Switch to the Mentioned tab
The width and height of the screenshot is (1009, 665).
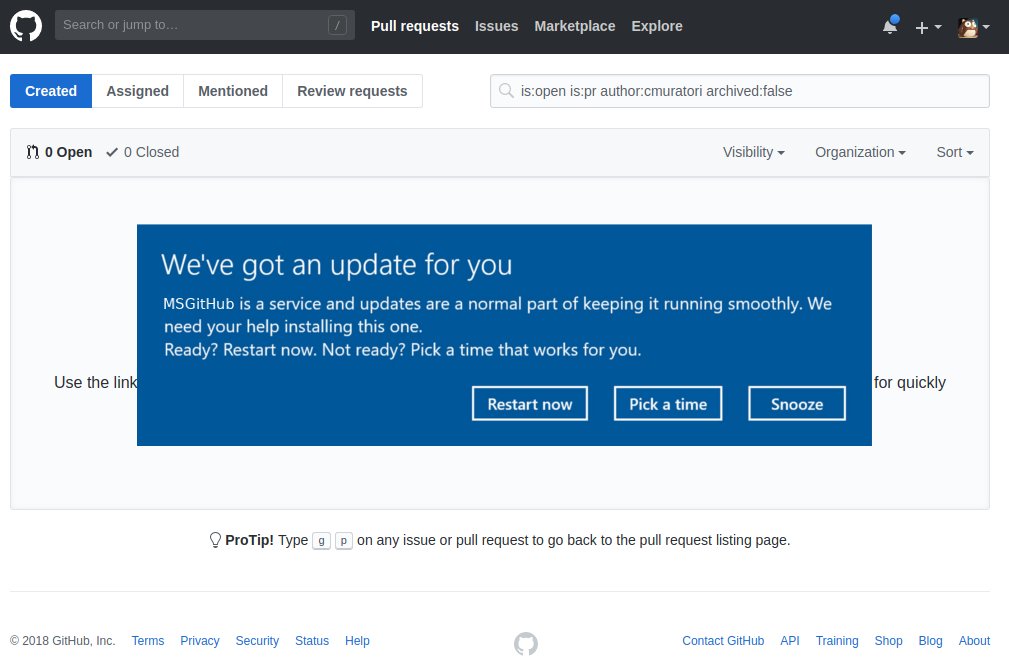coord(233,91)
